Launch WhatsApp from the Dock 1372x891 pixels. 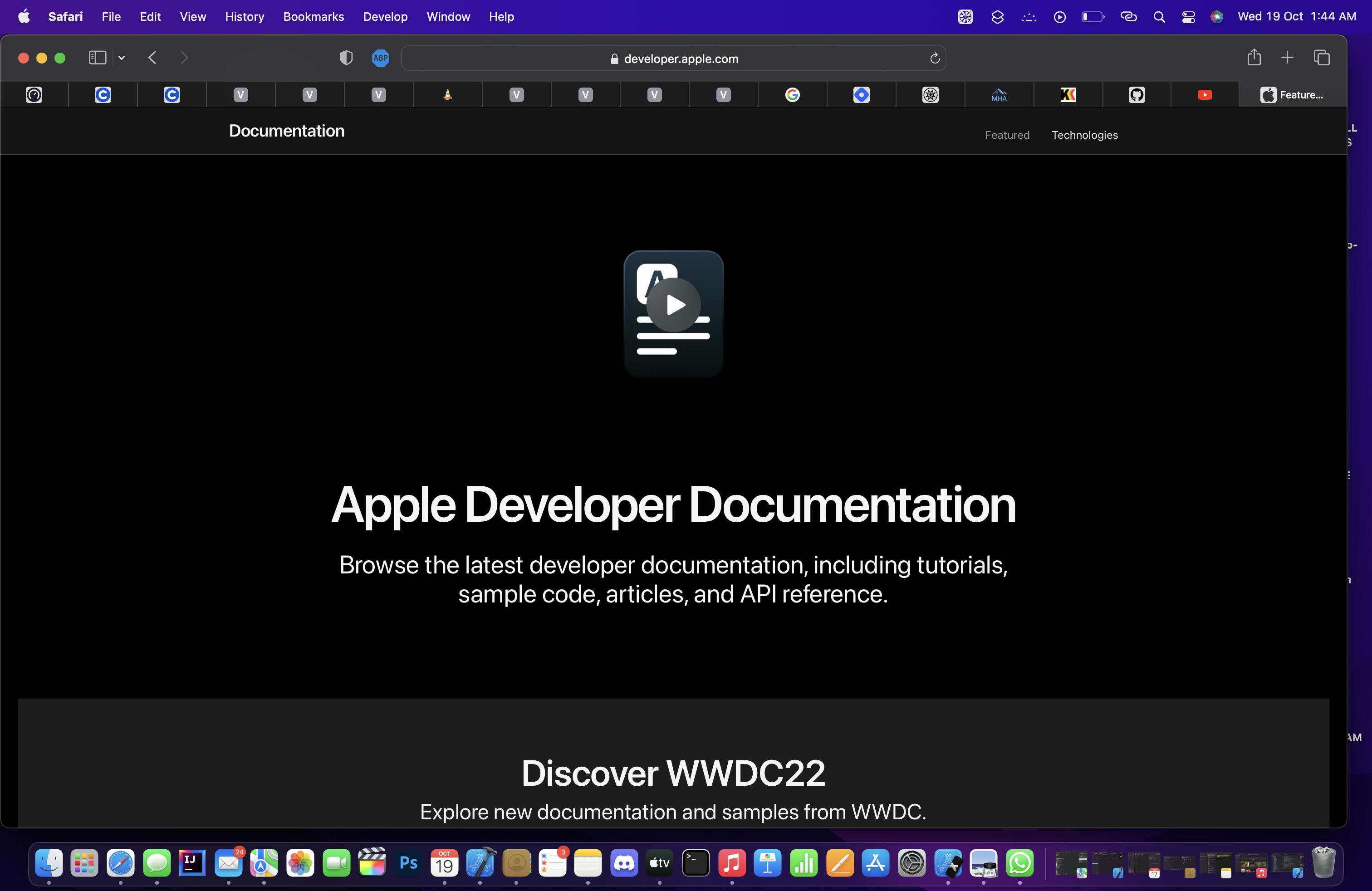(x=1020, y=863)
